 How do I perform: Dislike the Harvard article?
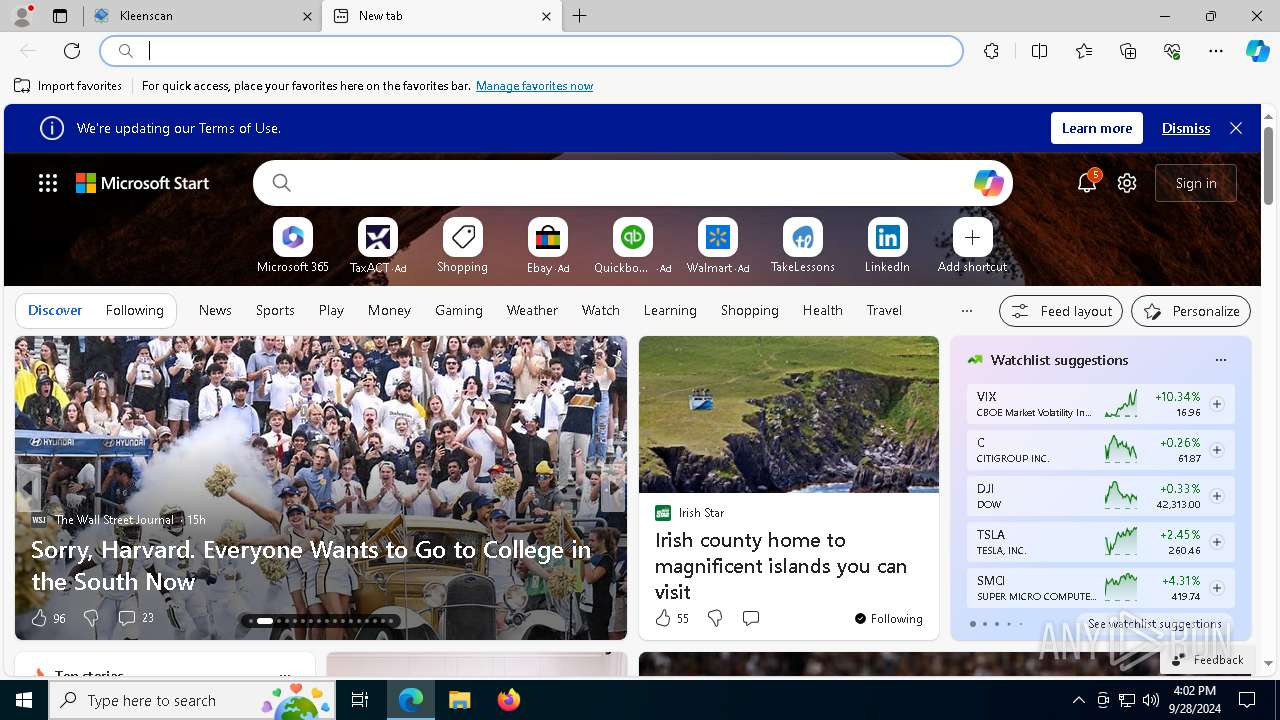[91, 618]
